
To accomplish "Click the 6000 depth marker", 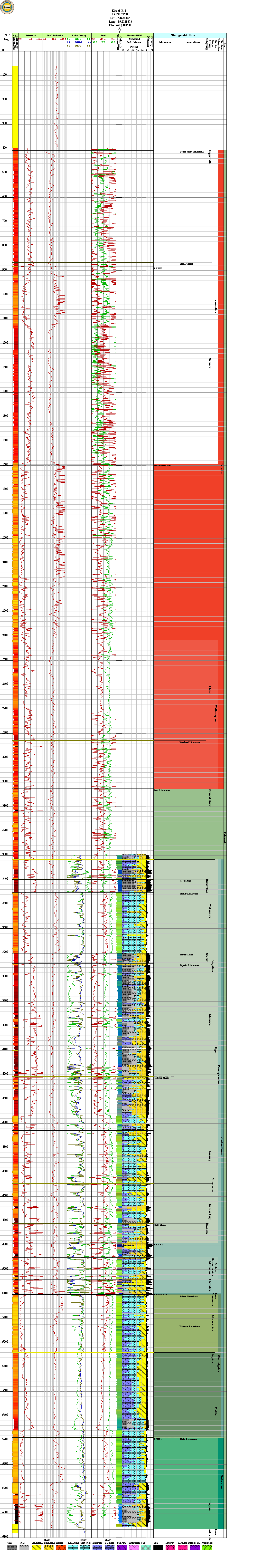I will (x=5, y=1513).
